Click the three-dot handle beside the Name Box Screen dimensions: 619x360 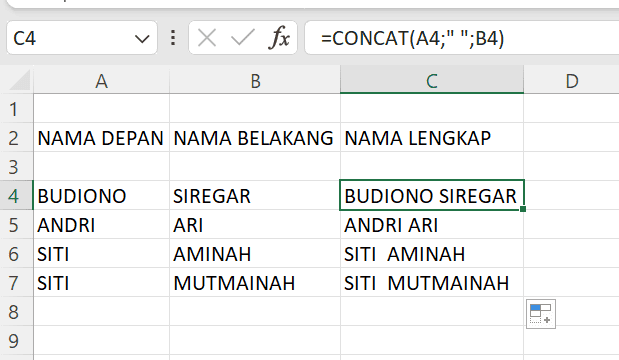[173, 38]
